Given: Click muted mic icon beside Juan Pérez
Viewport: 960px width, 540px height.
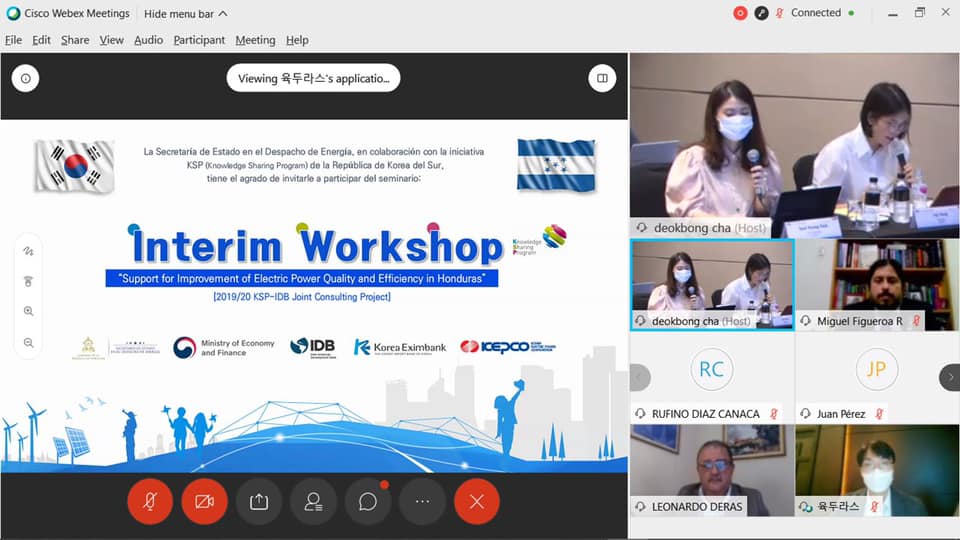Looking at the screenshot, I should [x=879, y=414].
